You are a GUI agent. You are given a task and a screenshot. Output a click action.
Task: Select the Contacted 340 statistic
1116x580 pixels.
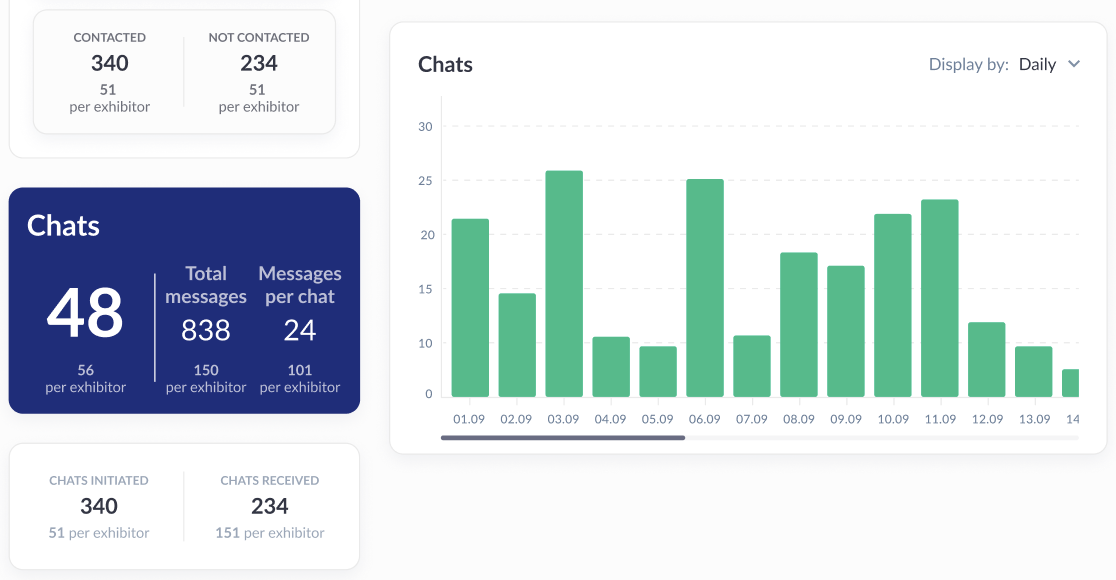tap(110, 63)
